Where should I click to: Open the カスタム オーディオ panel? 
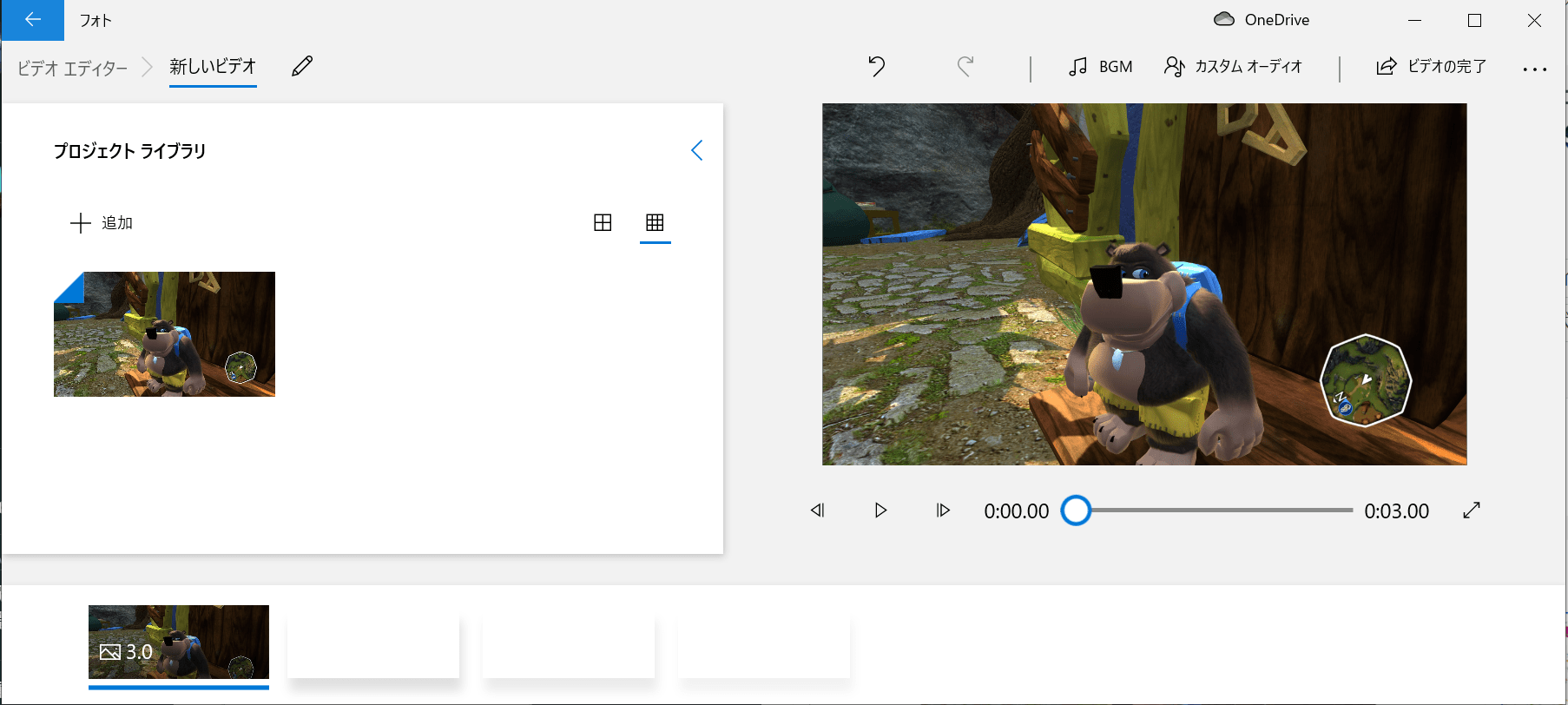click(x=1233, y=66)
